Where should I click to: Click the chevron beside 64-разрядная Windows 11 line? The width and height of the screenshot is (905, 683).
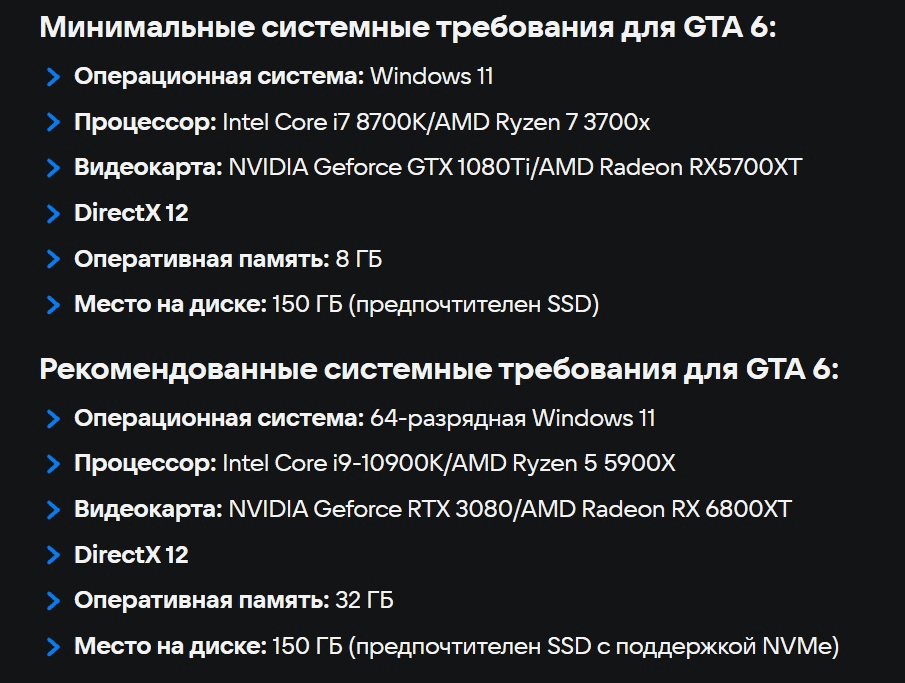[53, 418]
